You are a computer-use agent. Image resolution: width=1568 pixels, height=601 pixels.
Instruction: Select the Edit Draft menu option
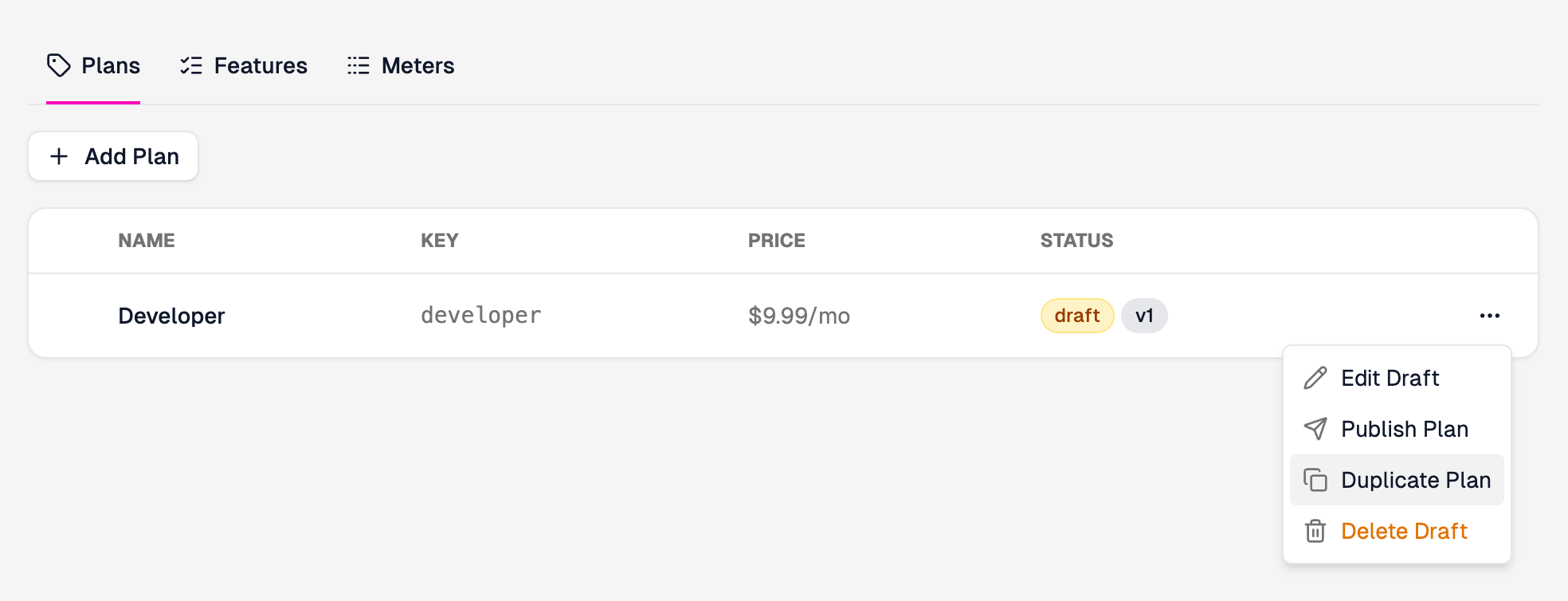1390,378
